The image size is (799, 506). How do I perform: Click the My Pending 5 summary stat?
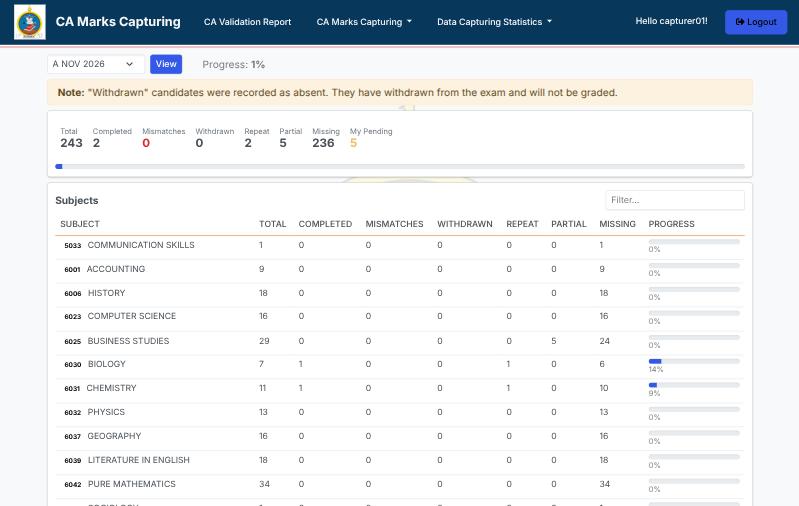(x=371, y=138)
